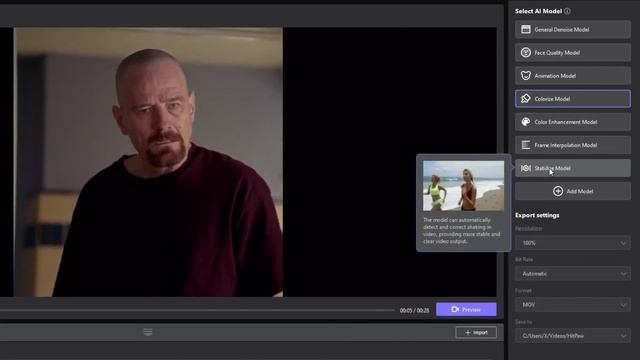This screenshot has height=360, width=640.
Task: Choose the Colorize Model label
Action: (552, 99)
